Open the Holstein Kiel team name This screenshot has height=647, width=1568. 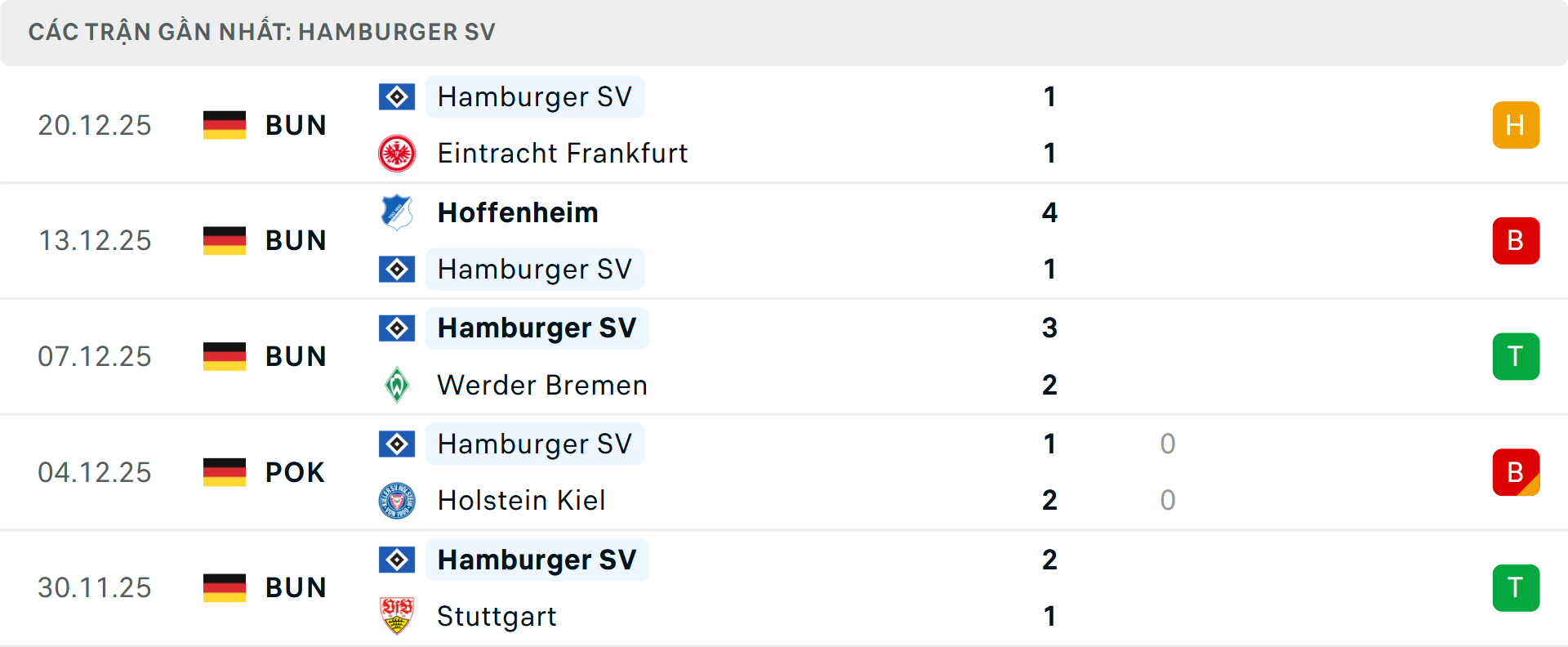(521, 501)
